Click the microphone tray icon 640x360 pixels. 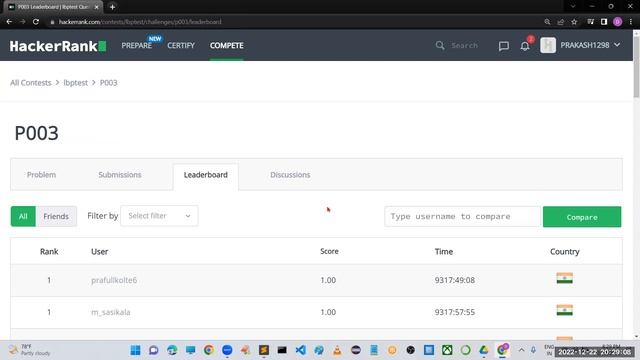pos(533,350)
